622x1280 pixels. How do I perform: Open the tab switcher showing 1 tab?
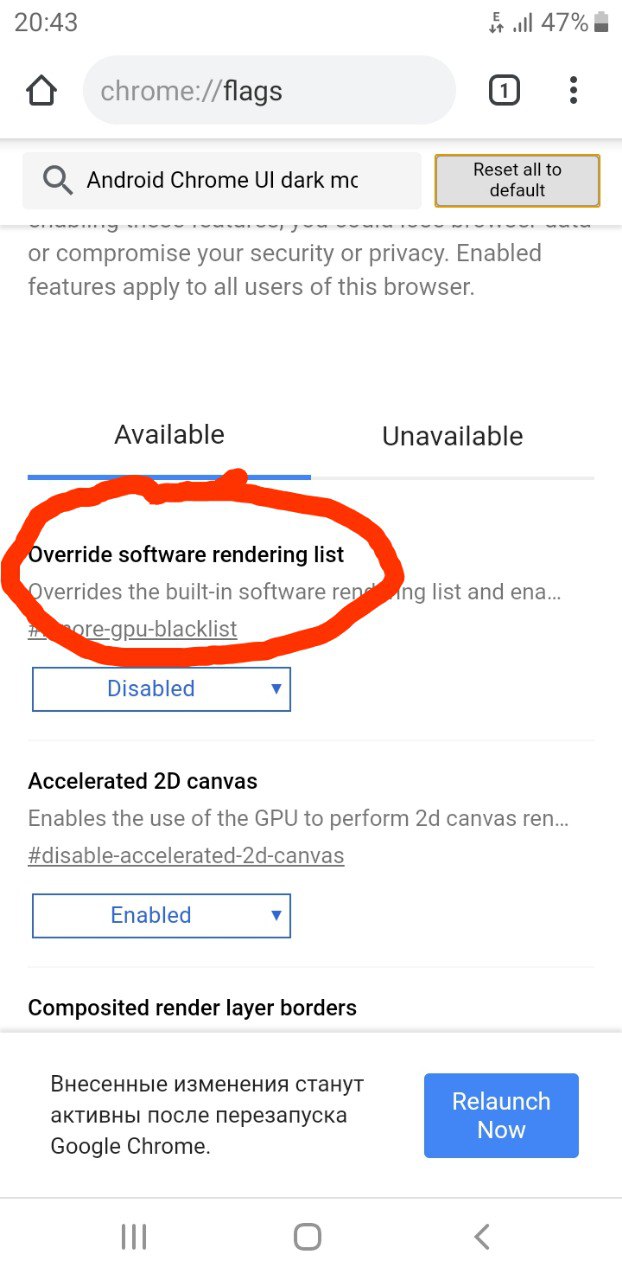(x=504, y=91)
